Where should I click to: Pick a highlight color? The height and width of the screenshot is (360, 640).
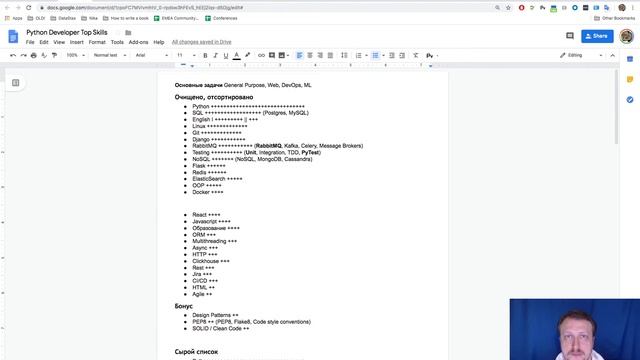click(x=247, y=55)
